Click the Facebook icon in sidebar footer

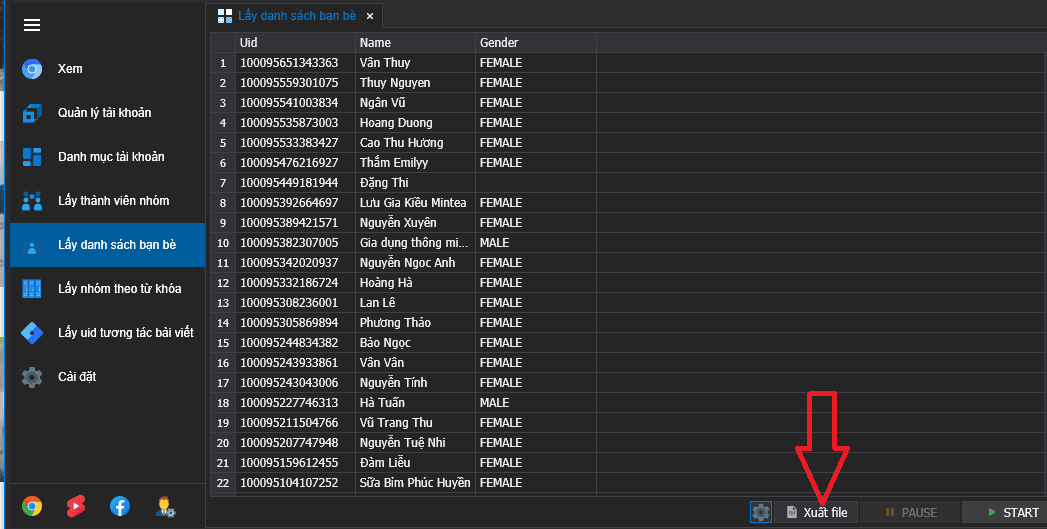[x=120, y=506]
